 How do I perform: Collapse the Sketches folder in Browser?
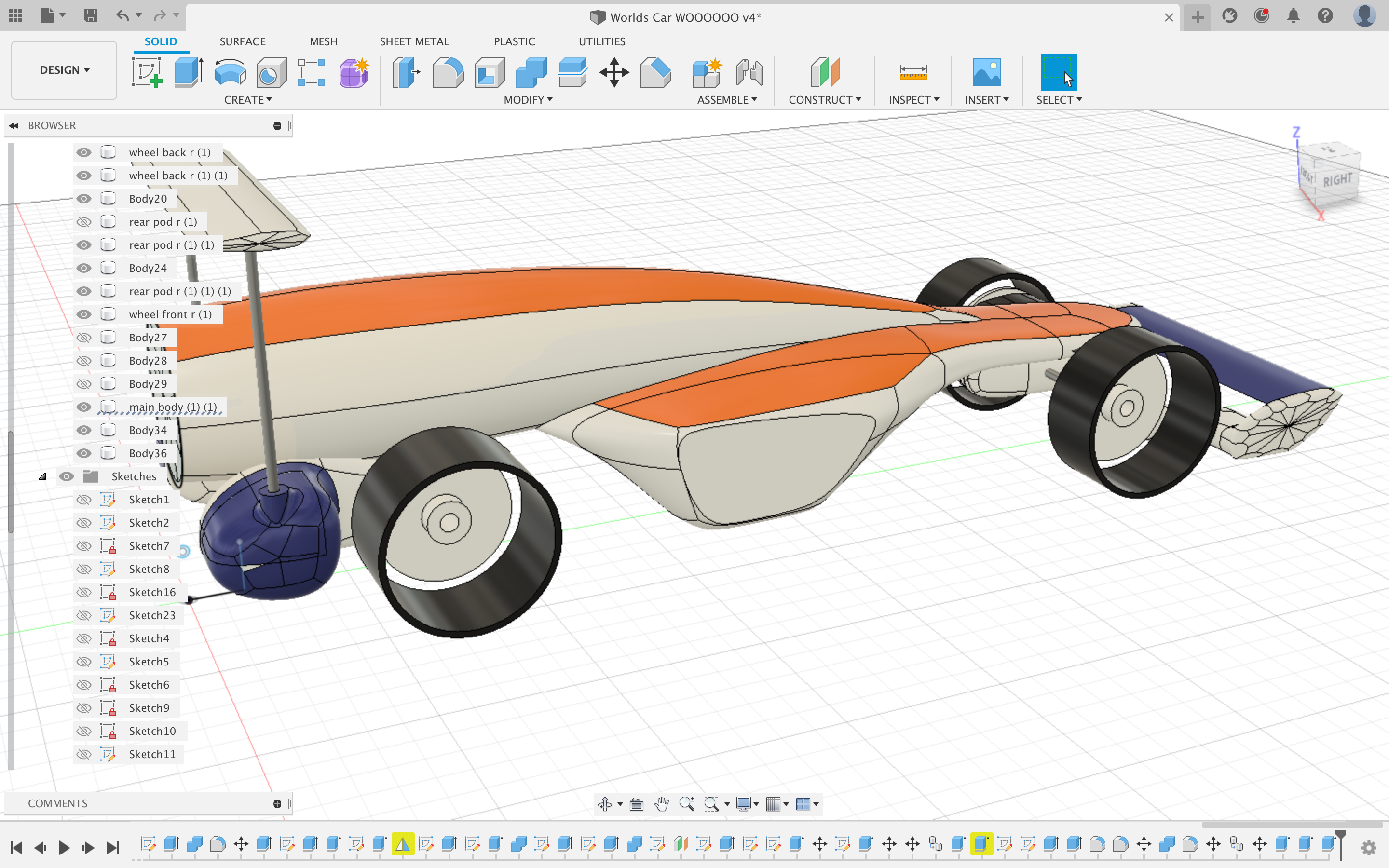coord(42,476)
